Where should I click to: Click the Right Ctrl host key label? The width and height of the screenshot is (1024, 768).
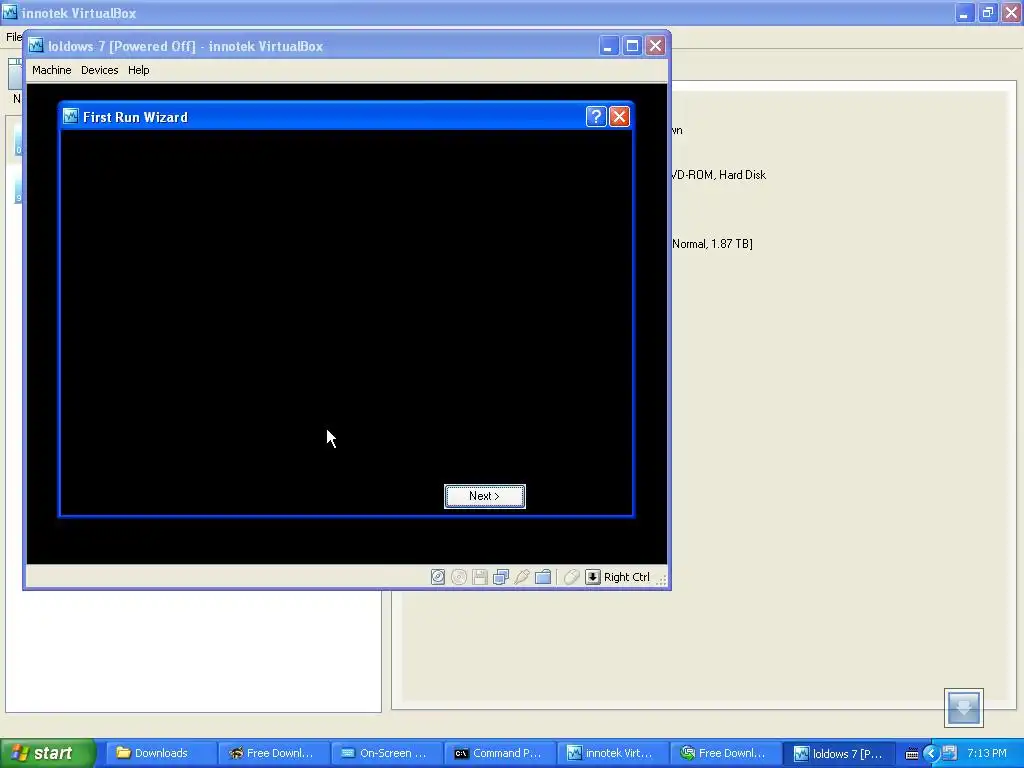626,577
